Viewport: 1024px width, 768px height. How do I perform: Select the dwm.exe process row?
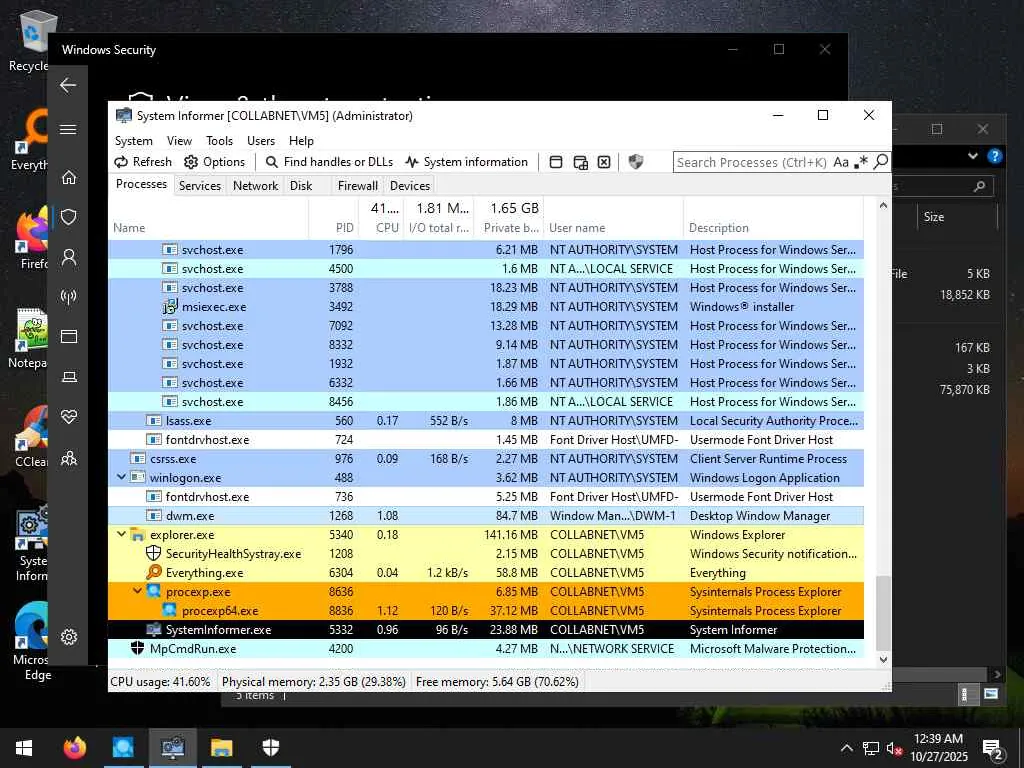click(x=485, y=516)
